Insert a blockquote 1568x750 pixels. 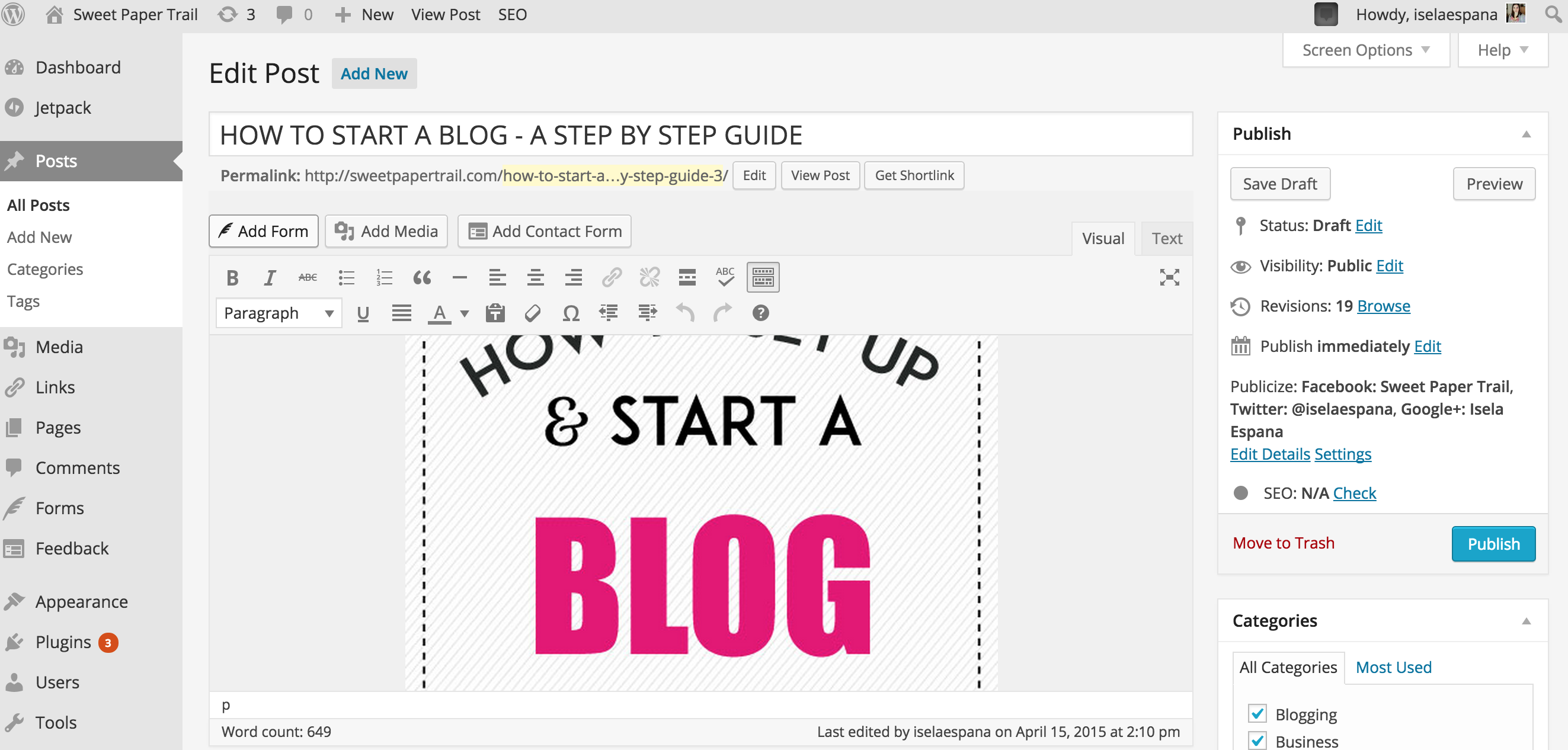(x=422, y=278)
